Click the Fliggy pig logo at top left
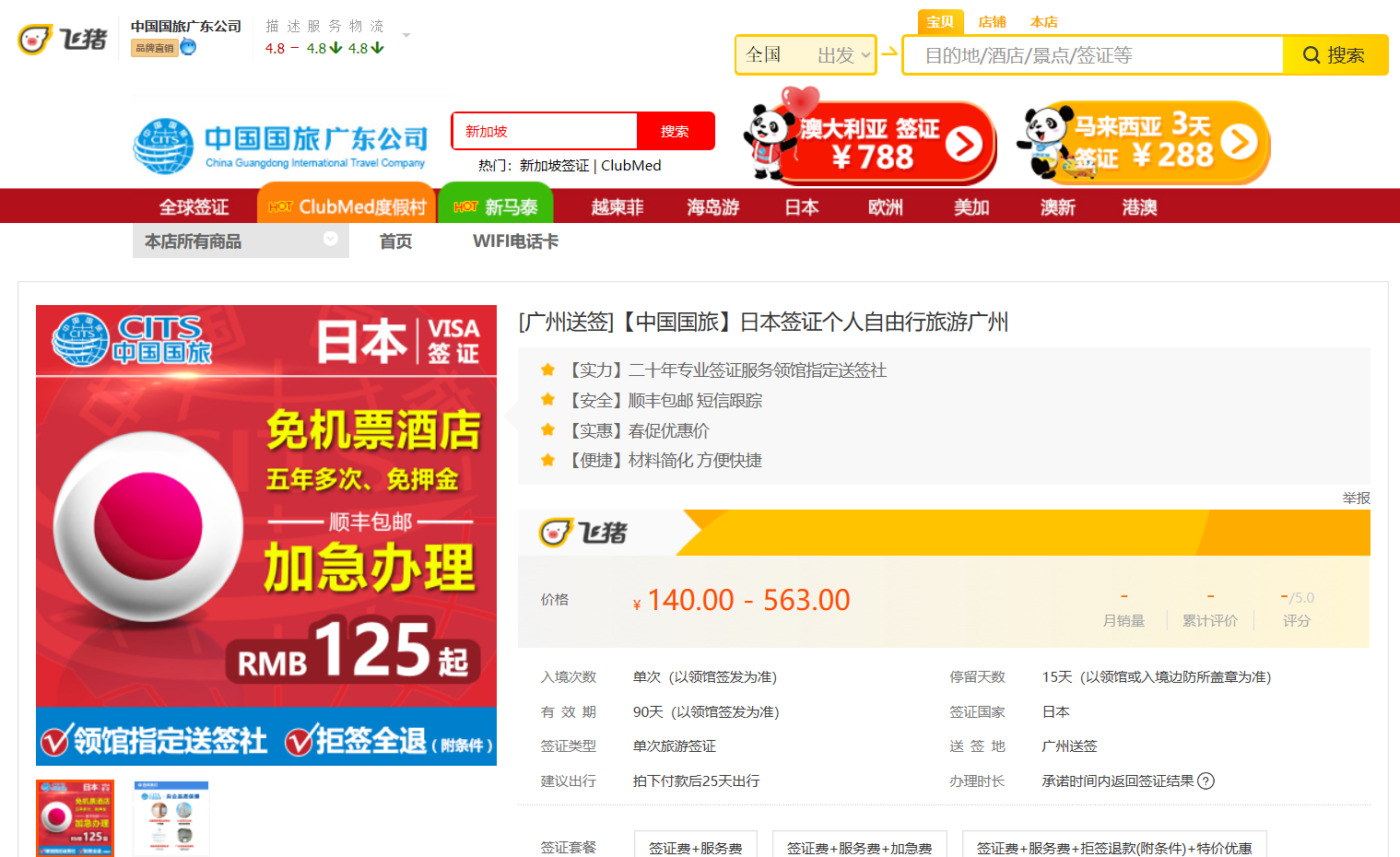The width and height of the screenshot is (1400, 857). 35,39
